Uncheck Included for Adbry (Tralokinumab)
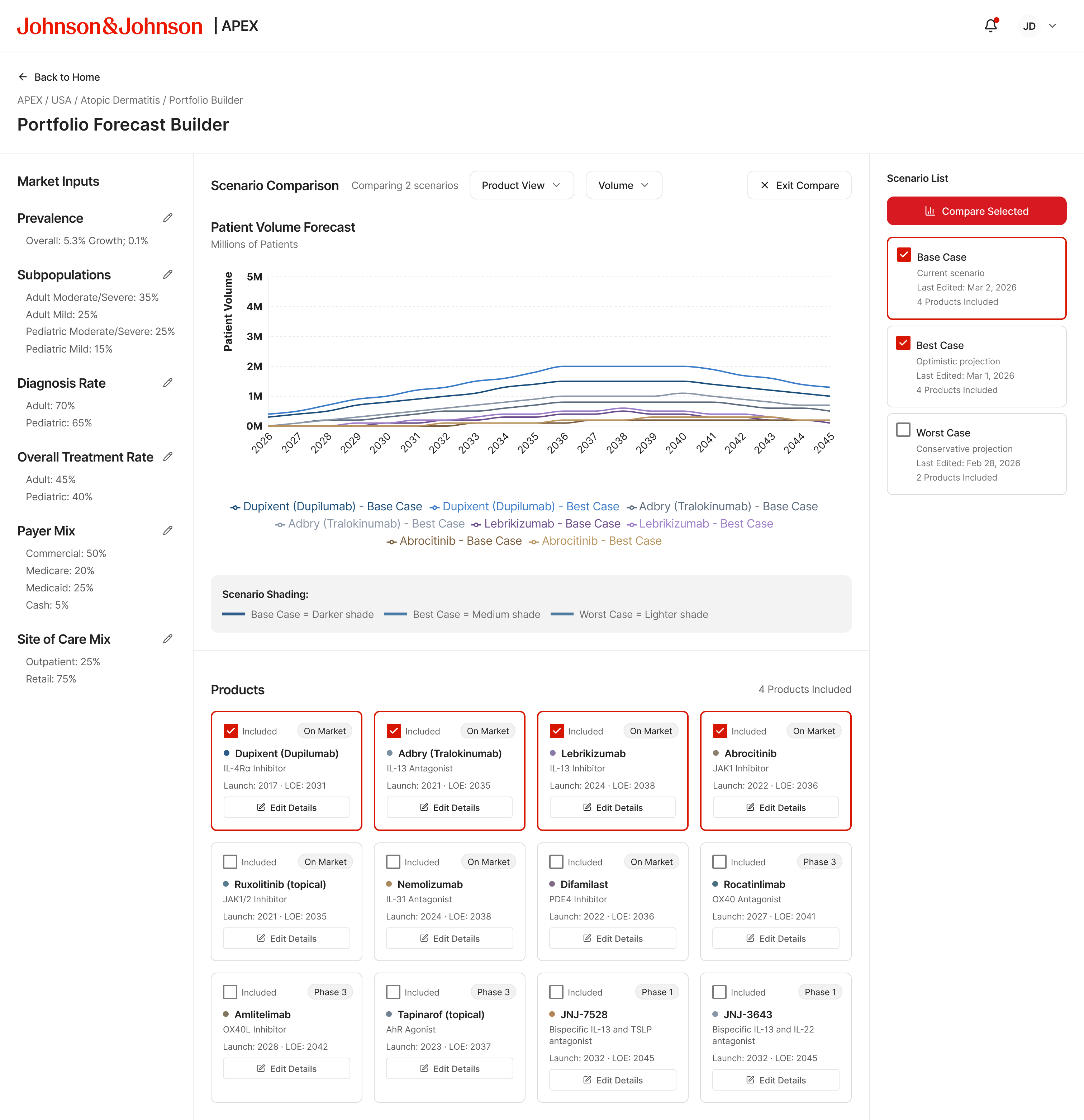 point(394,731)
